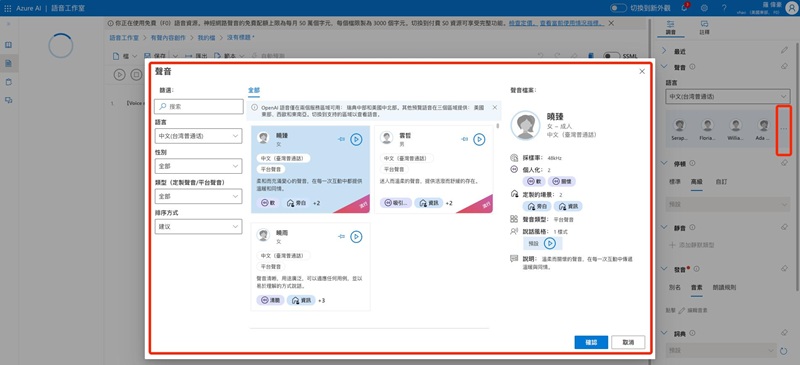The image size is (800, 365).
Task: Open the help question mark
Action: (724, 8)
